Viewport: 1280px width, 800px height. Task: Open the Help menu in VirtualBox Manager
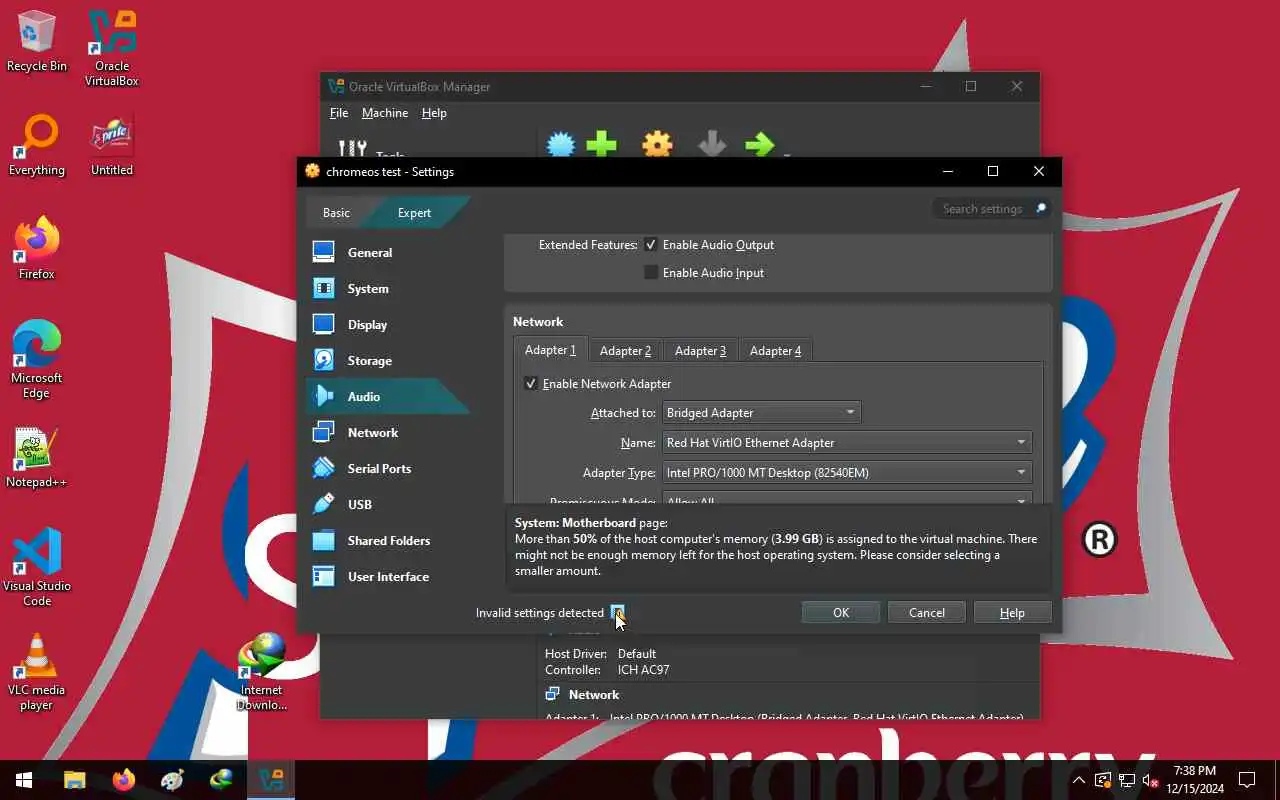(x=434, y=113)
